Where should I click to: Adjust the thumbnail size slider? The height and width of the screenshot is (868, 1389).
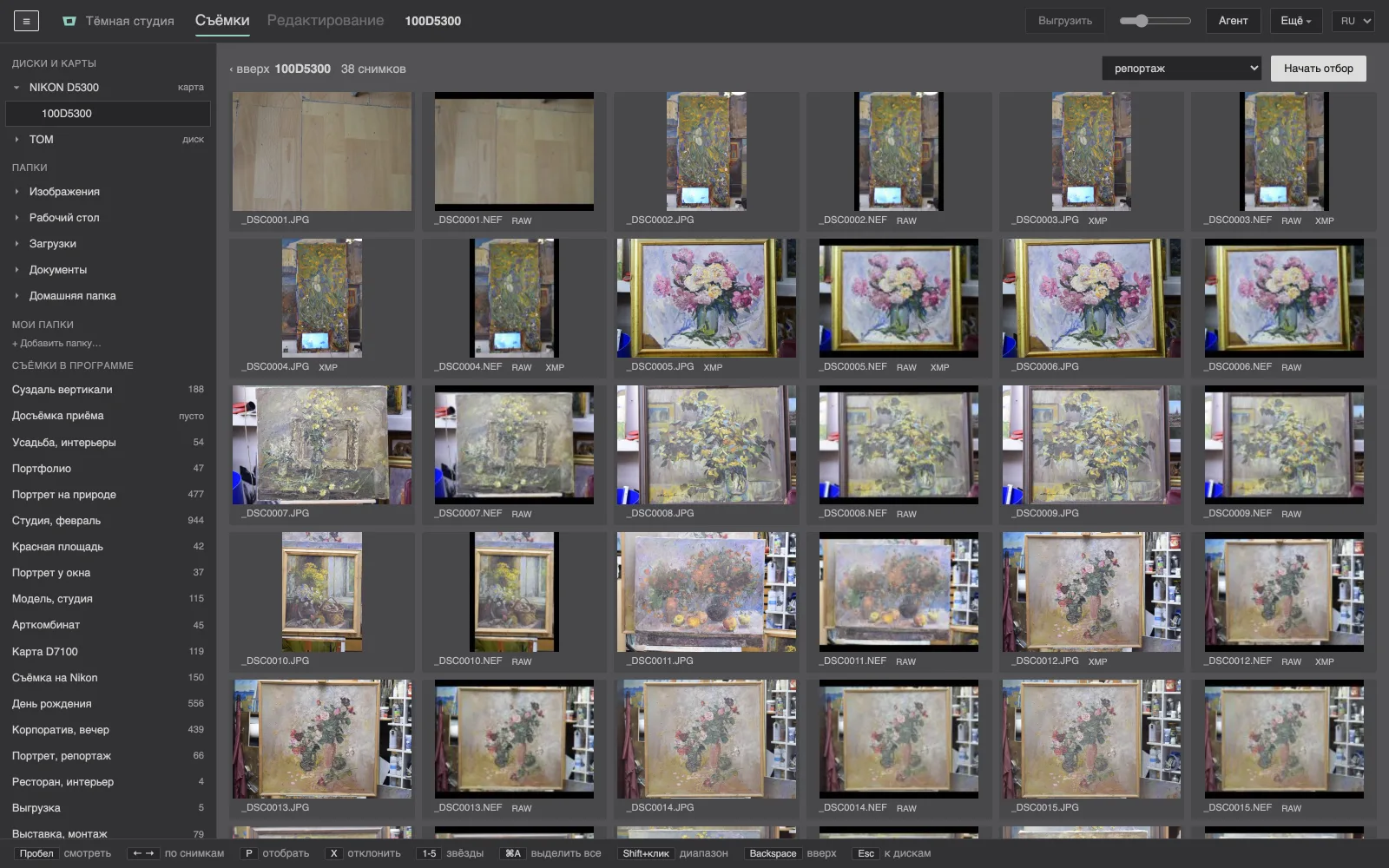(1155, 21)
